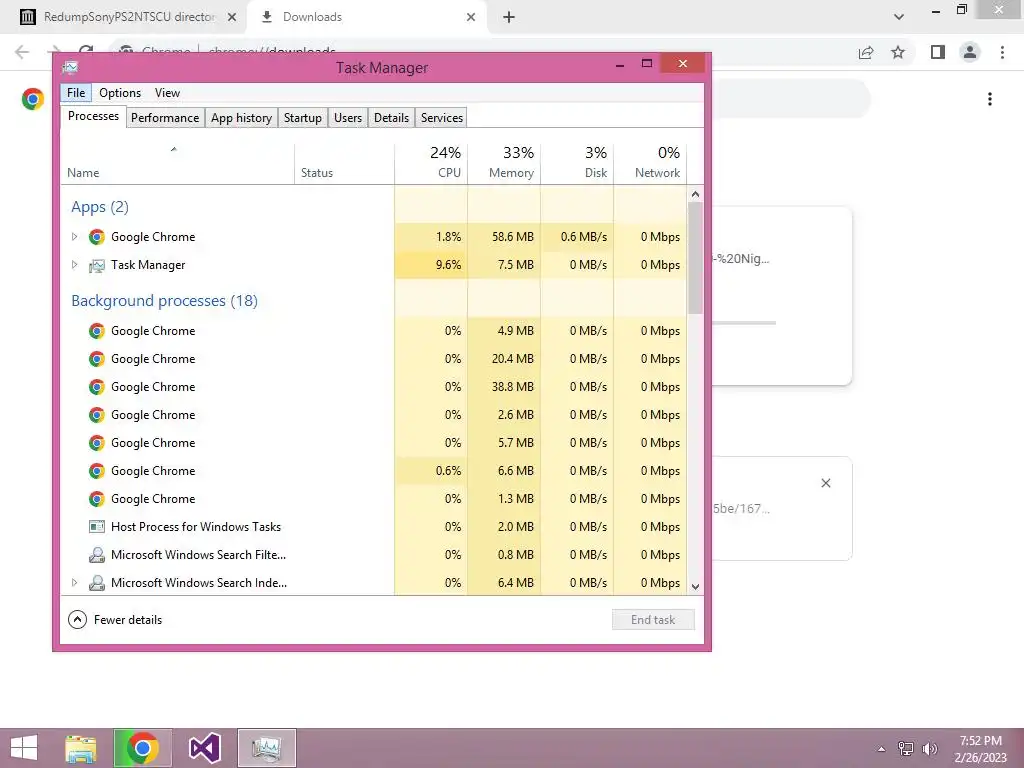The width and height of the screenshot is (1024, 768).
Task: Select Chrome background process using 2.6 MB
Action: pos(373,415)
